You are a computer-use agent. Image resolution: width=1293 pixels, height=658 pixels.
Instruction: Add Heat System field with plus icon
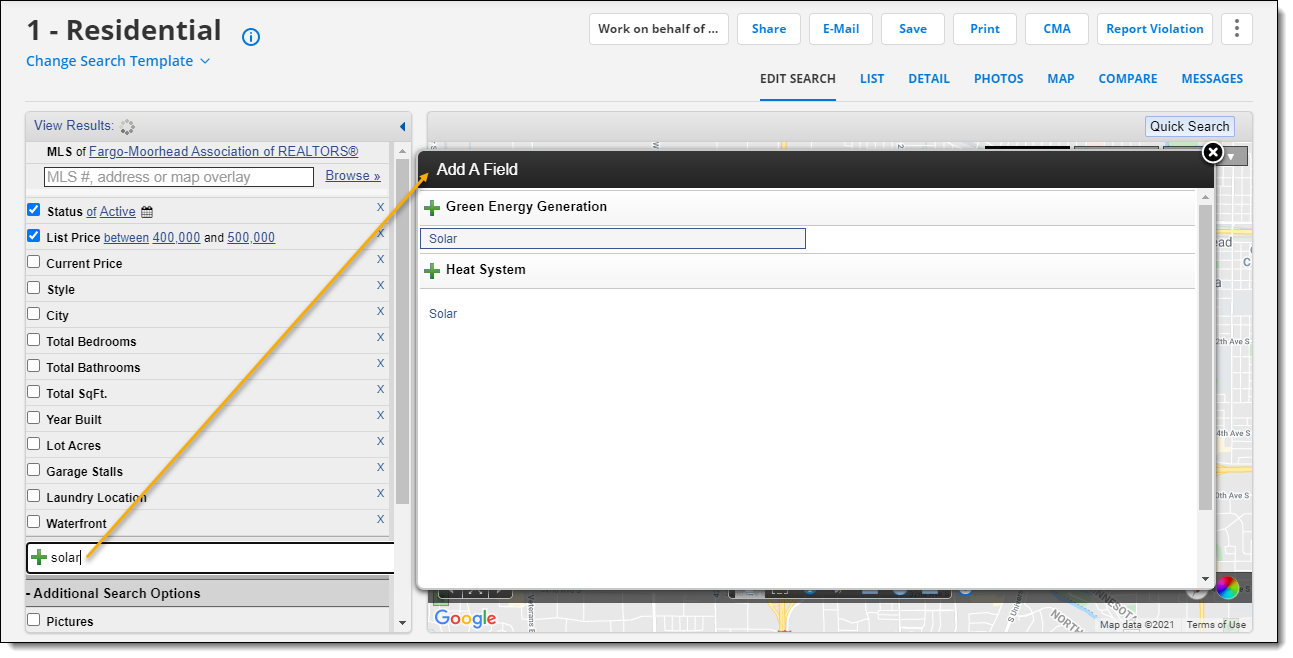coord(432,271)
